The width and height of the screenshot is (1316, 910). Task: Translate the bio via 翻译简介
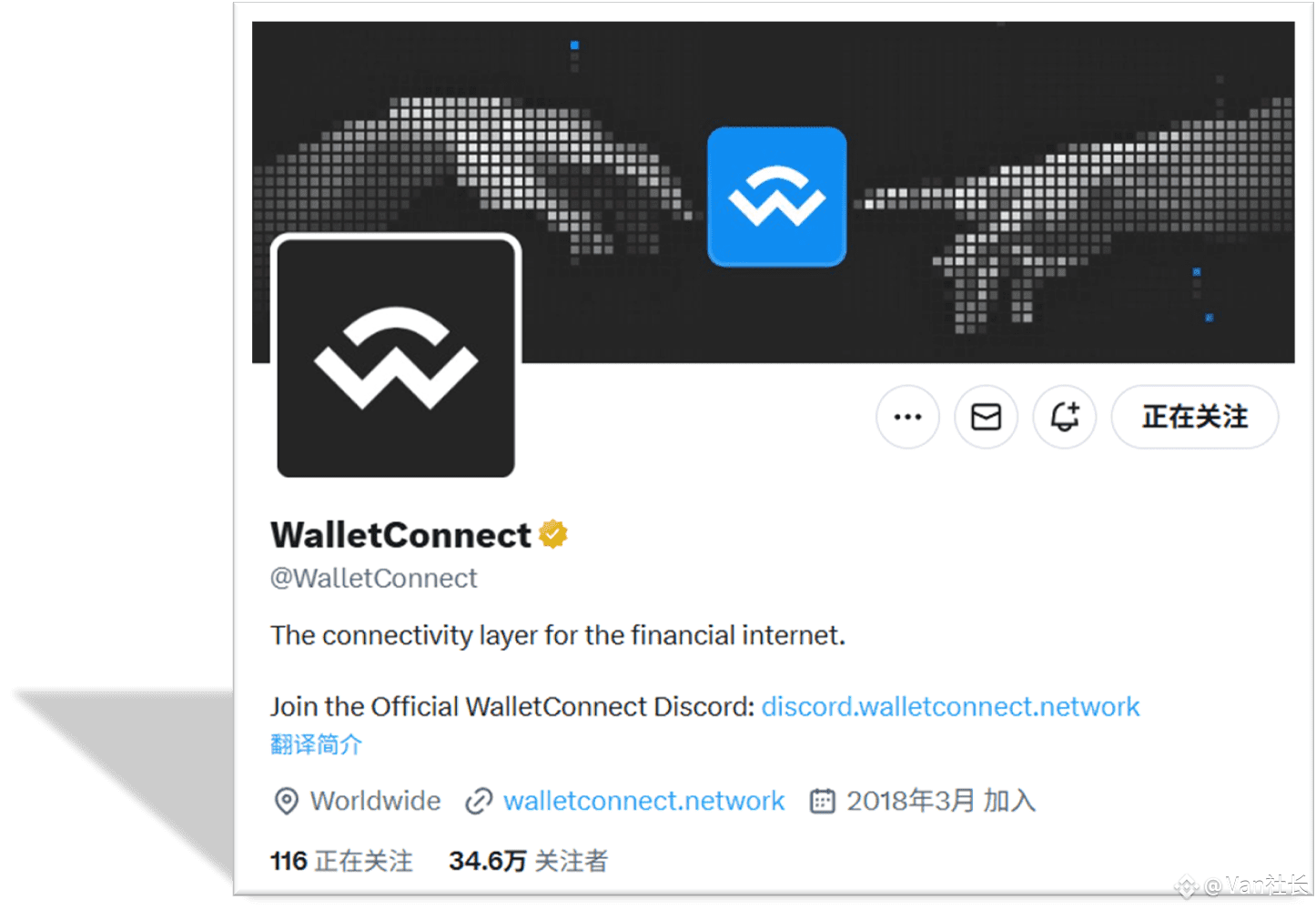[x=316, y=744]
